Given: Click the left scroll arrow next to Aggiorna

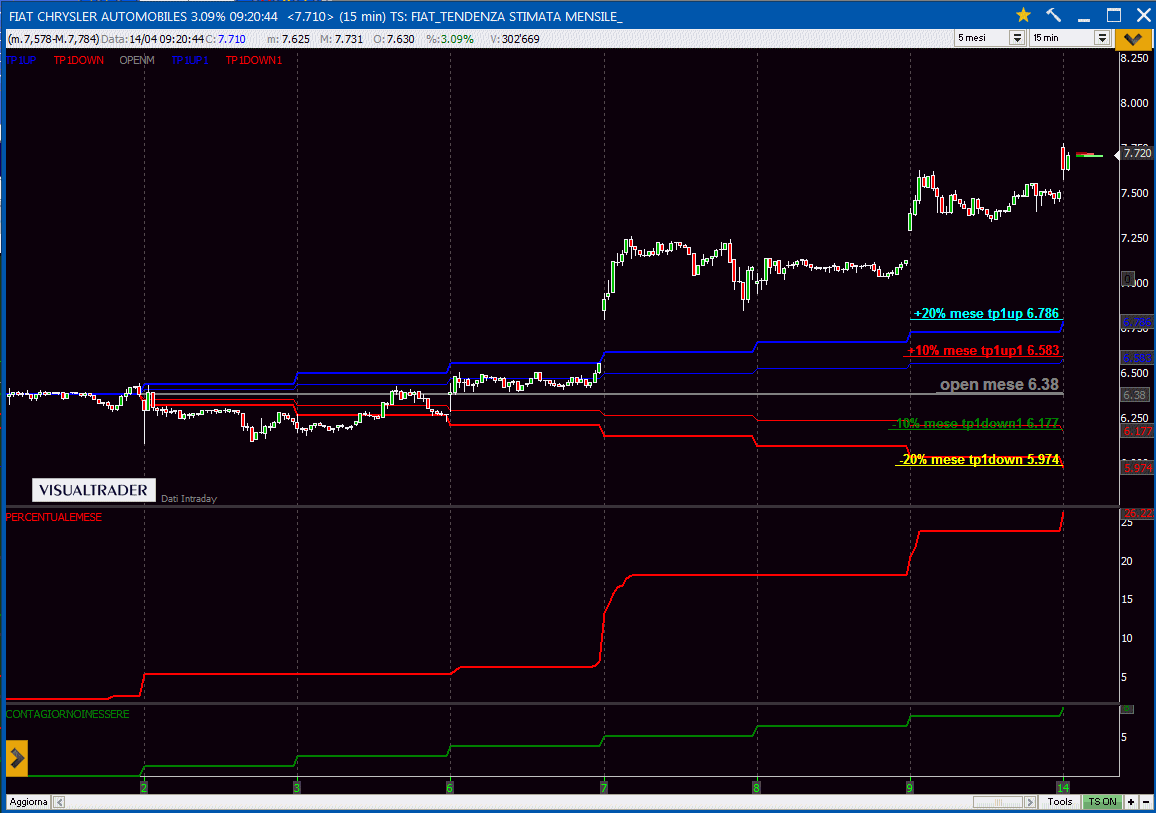Looking at the screenshot, I should [59, 802].
